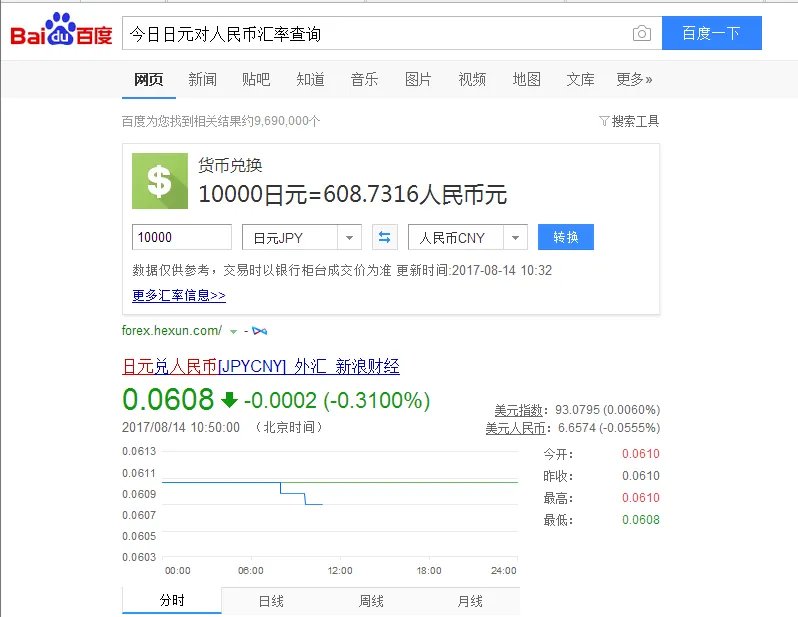Click the camera image search icon

pos(641,34)
